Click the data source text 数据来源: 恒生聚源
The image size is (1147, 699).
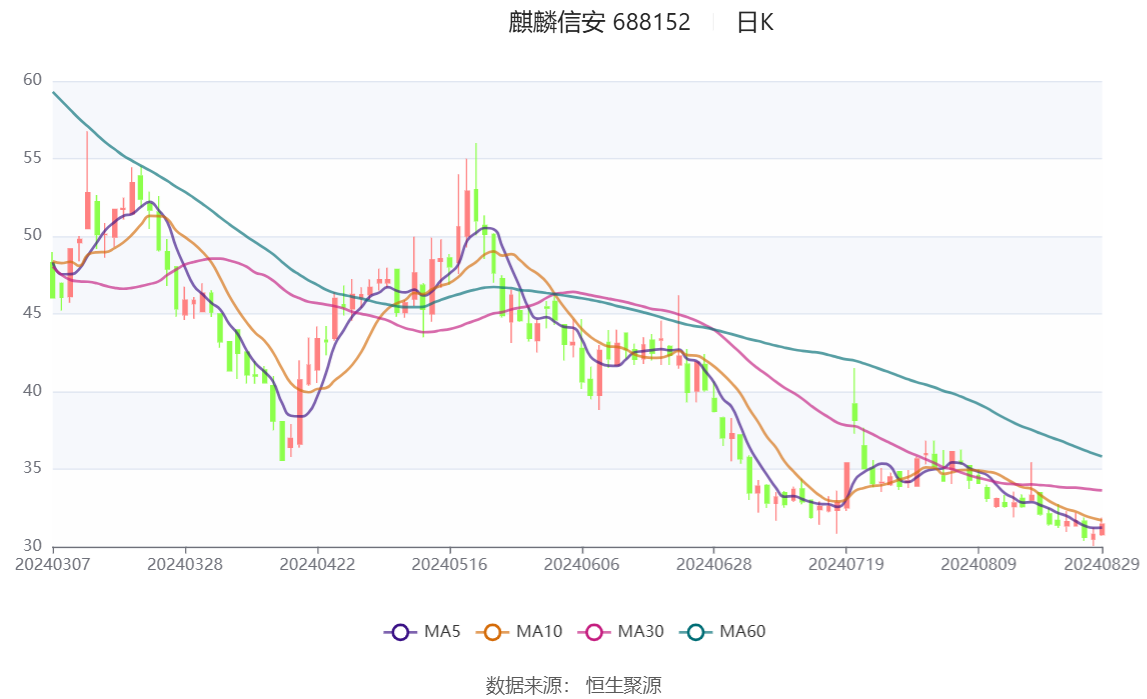[x=574, y=685]
